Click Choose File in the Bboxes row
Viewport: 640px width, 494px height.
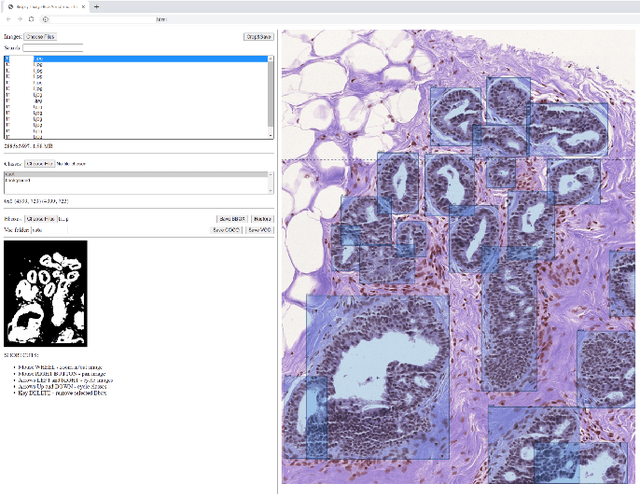[41, 218]
